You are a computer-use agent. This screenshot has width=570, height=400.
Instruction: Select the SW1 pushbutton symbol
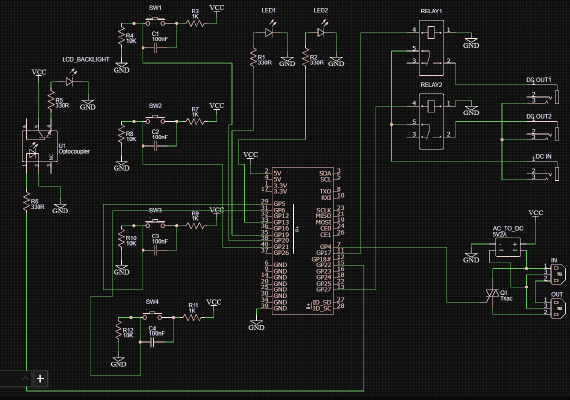(x=155, y=22)
